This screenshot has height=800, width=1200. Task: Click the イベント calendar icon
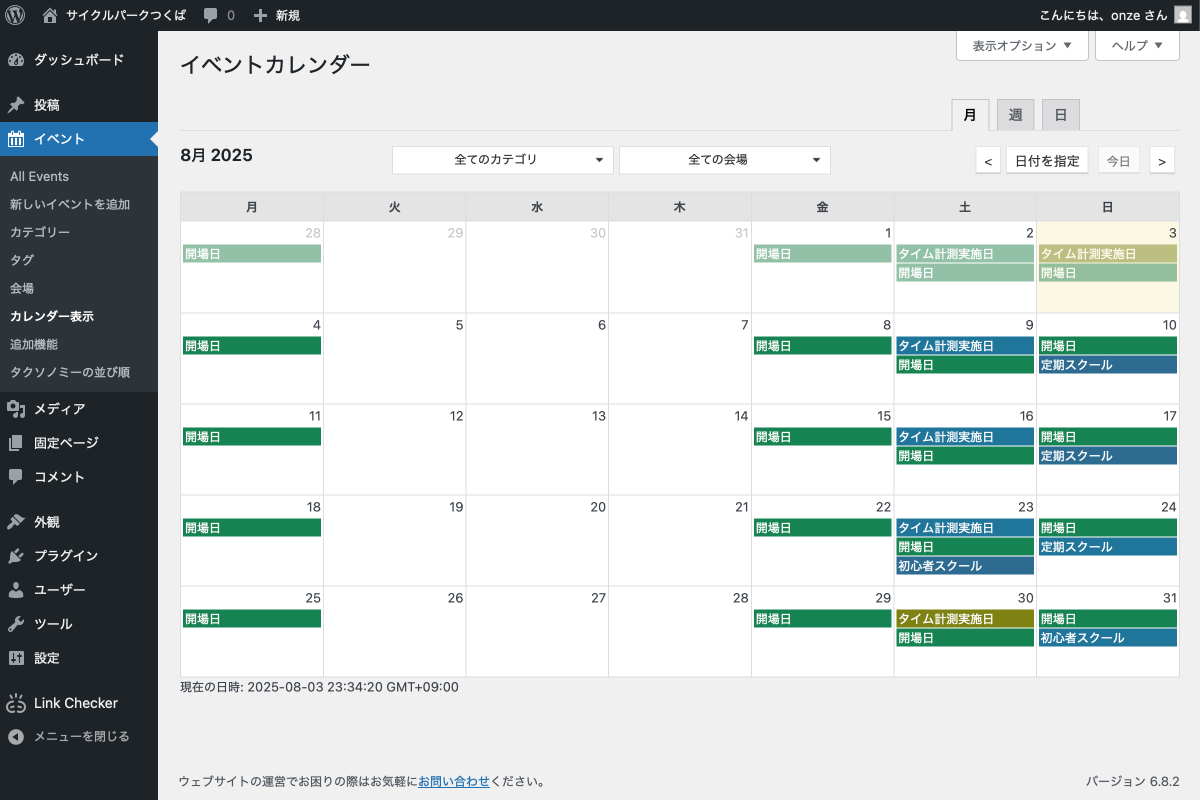(x=16, y=139)
